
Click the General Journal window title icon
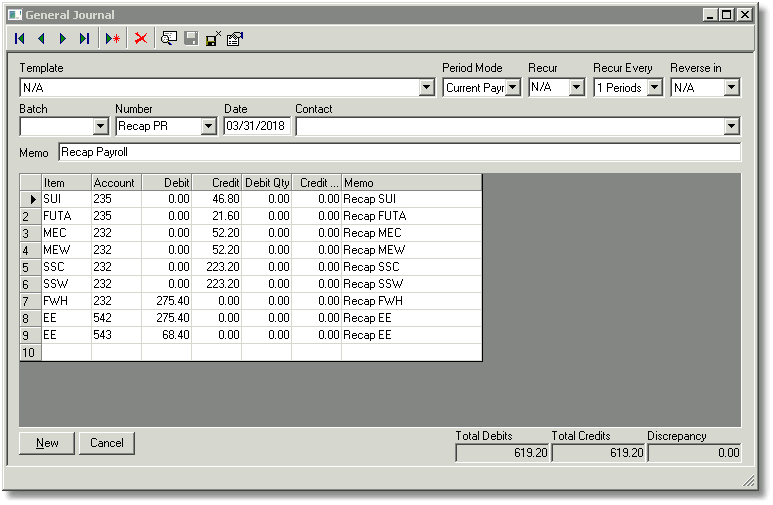click(x=15, y=15)
